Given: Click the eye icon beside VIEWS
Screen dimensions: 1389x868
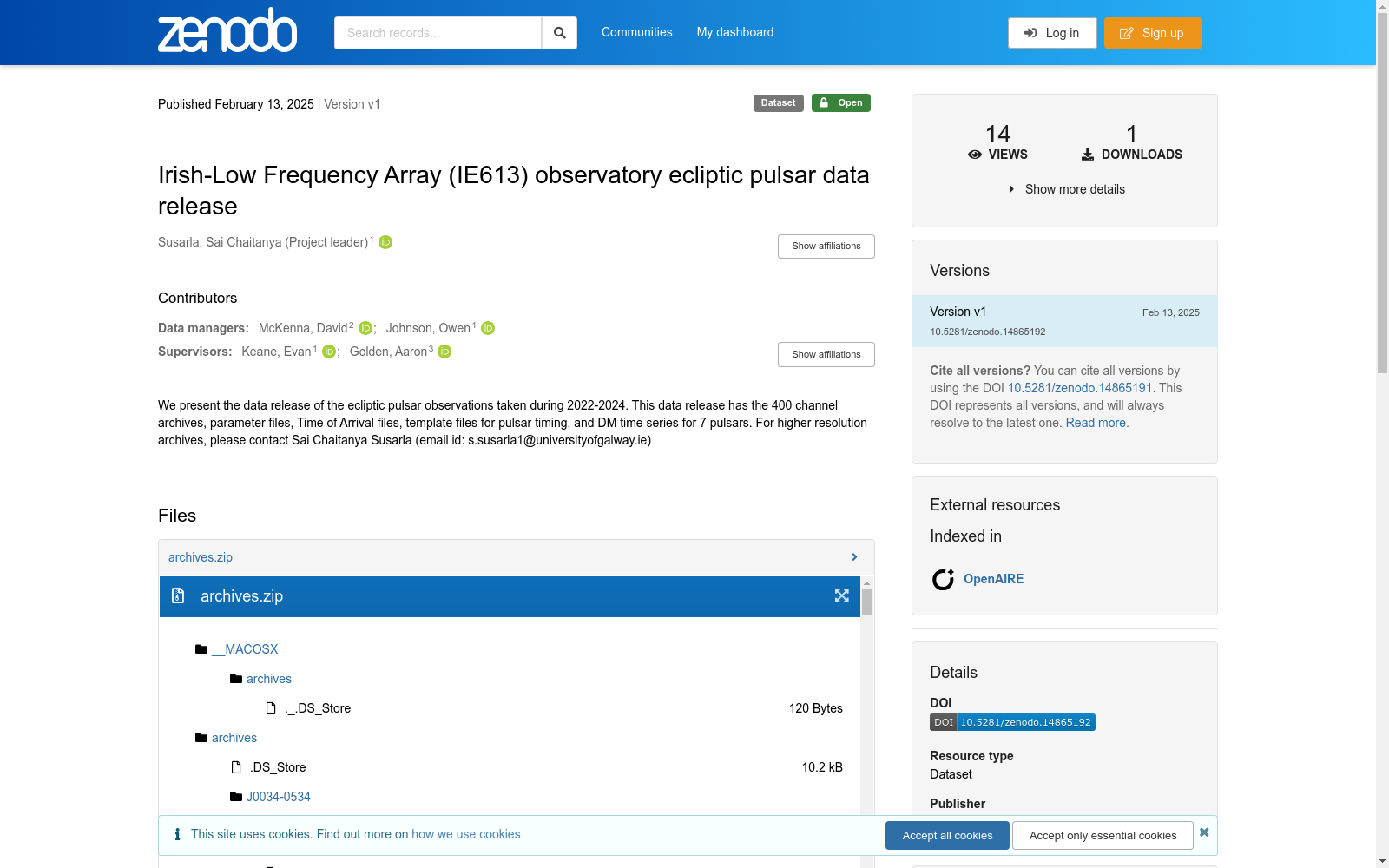Looking at the screenshot, I should (x=975, y=155).
